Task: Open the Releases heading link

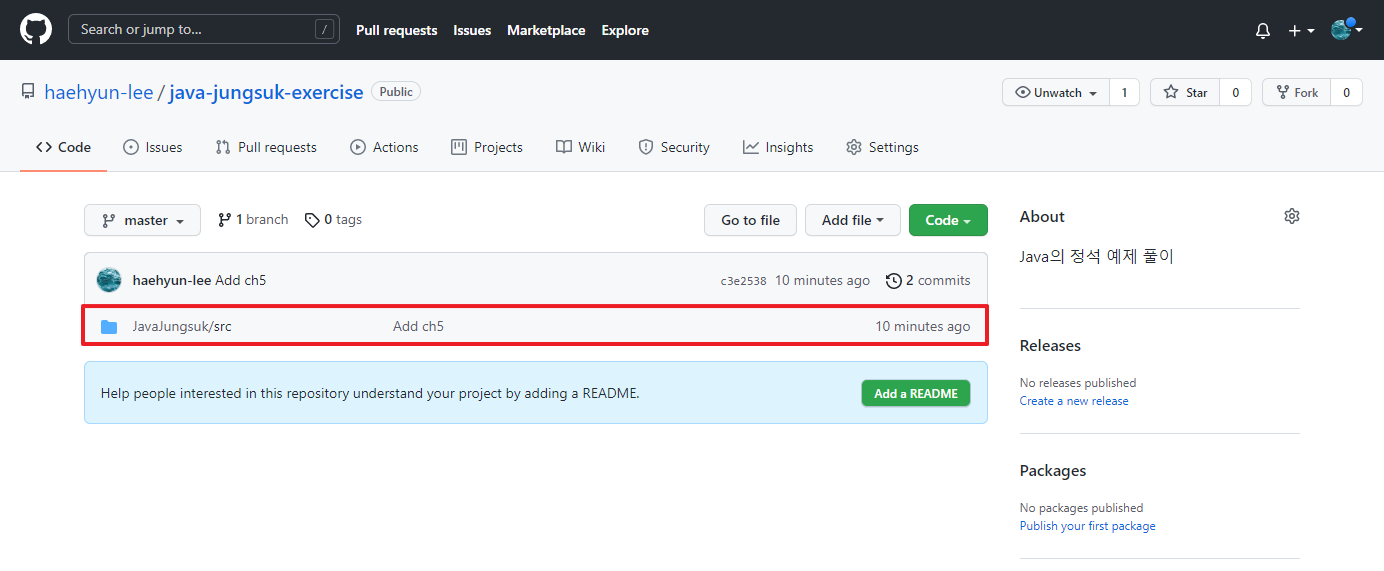Action: coord(1050,345)
